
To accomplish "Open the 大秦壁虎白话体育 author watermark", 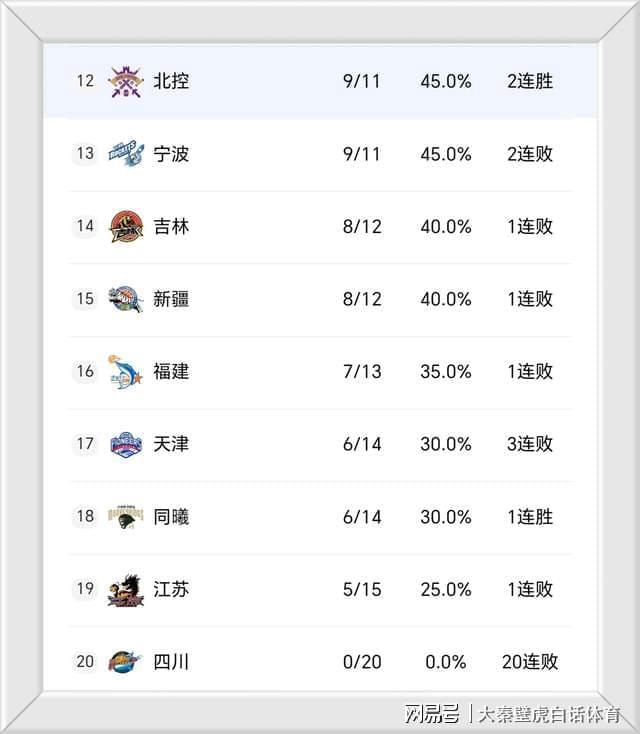I will click(x=548, y=714).
